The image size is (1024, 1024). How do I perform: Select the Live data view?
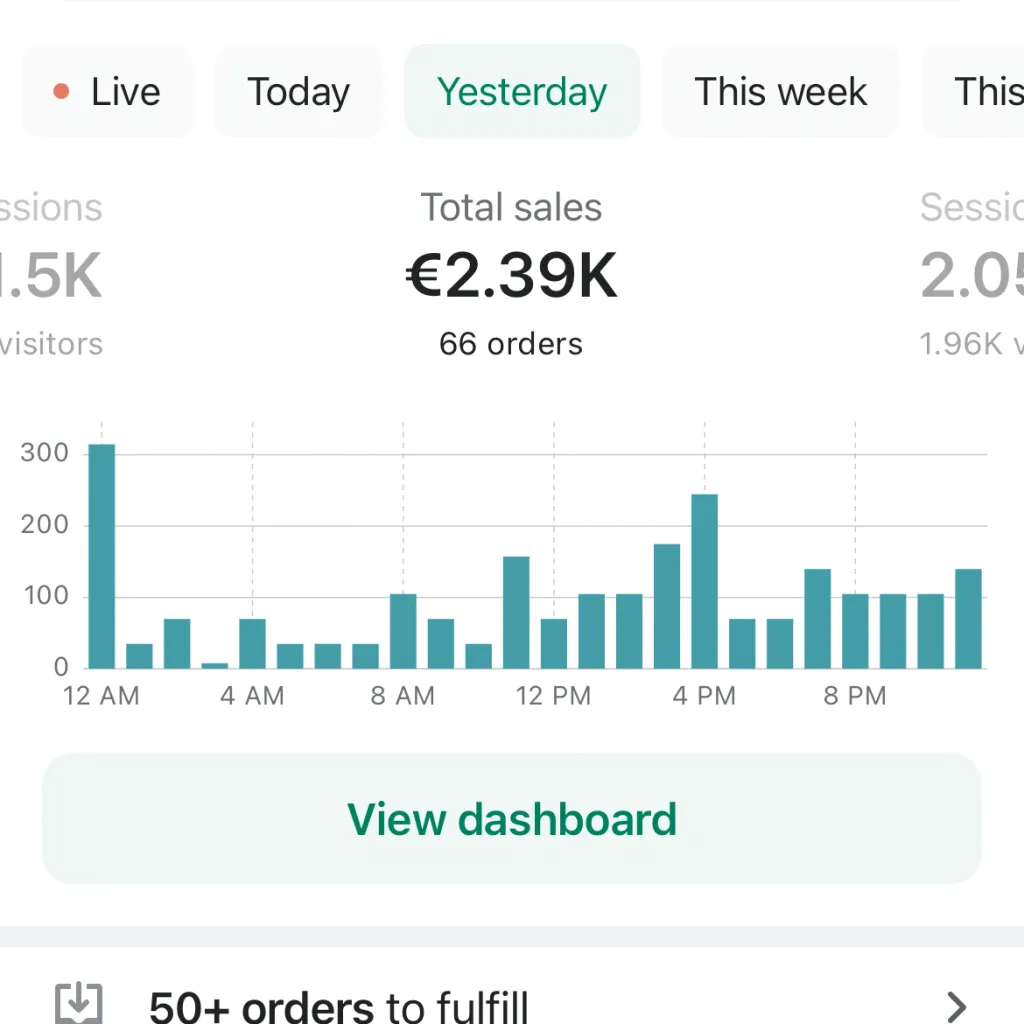pyautogui.click(x=107, y=91)
